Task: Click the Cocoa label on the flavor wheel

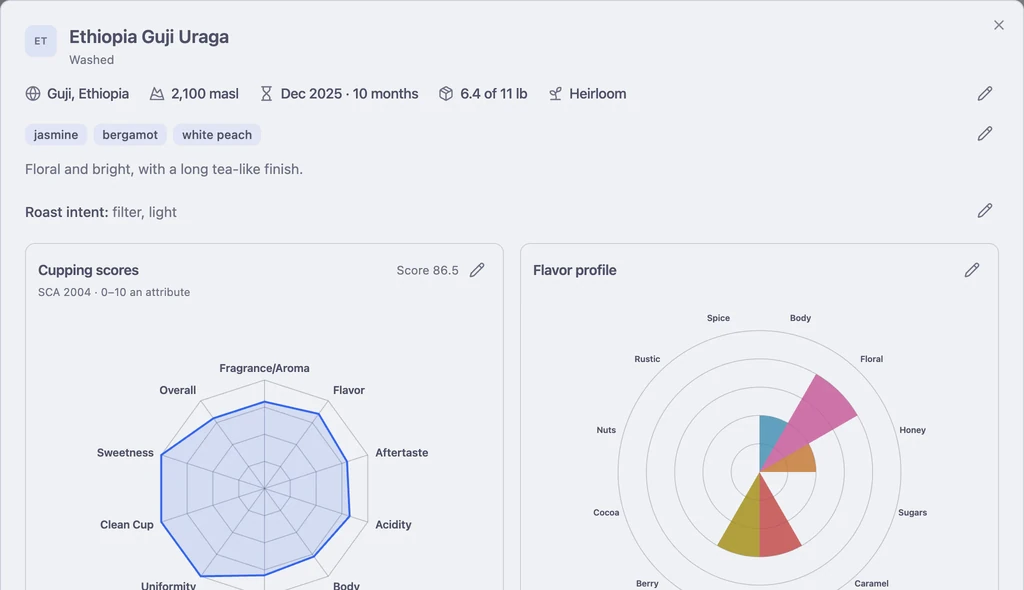Action: click(x=606, y=512)
